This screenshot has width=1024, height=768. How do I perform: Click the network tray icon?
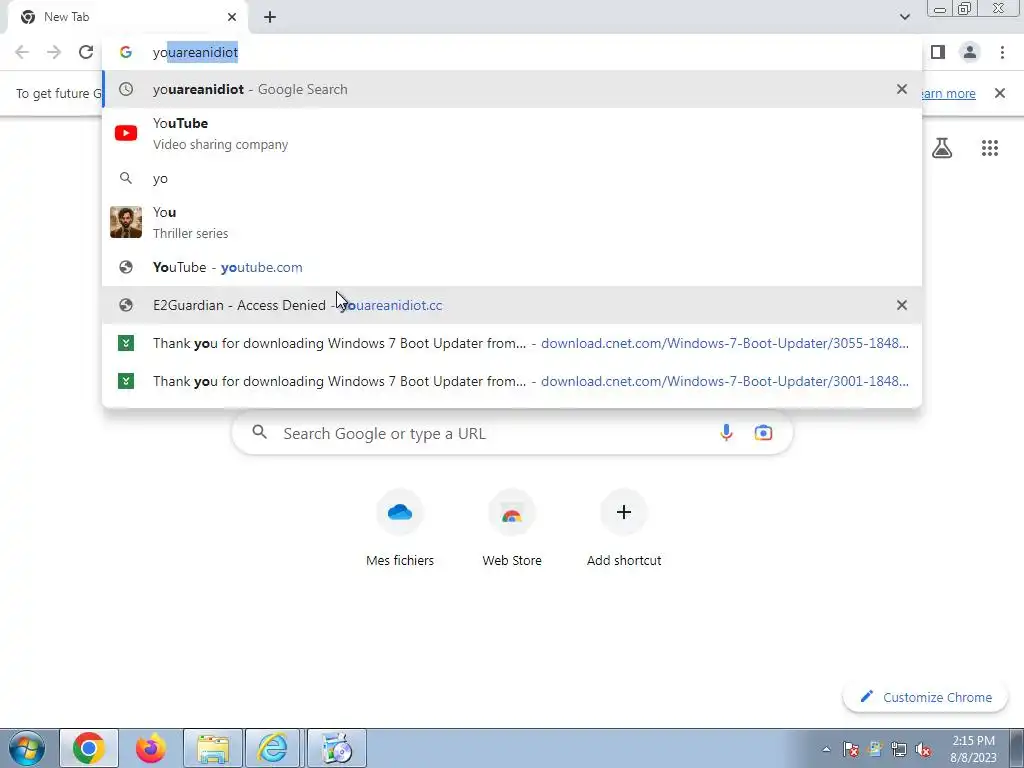(x=899, y=749)
